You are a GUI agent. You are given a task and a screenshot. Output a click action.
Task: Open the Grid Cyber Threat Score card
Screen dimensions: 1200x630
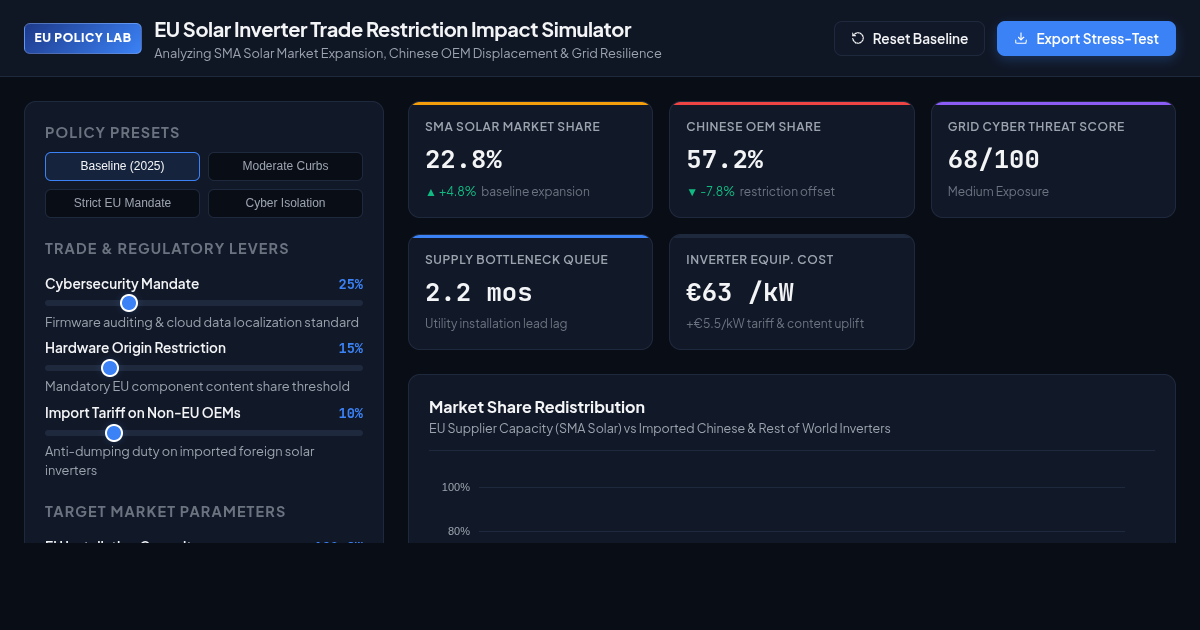click(1053, 159)
